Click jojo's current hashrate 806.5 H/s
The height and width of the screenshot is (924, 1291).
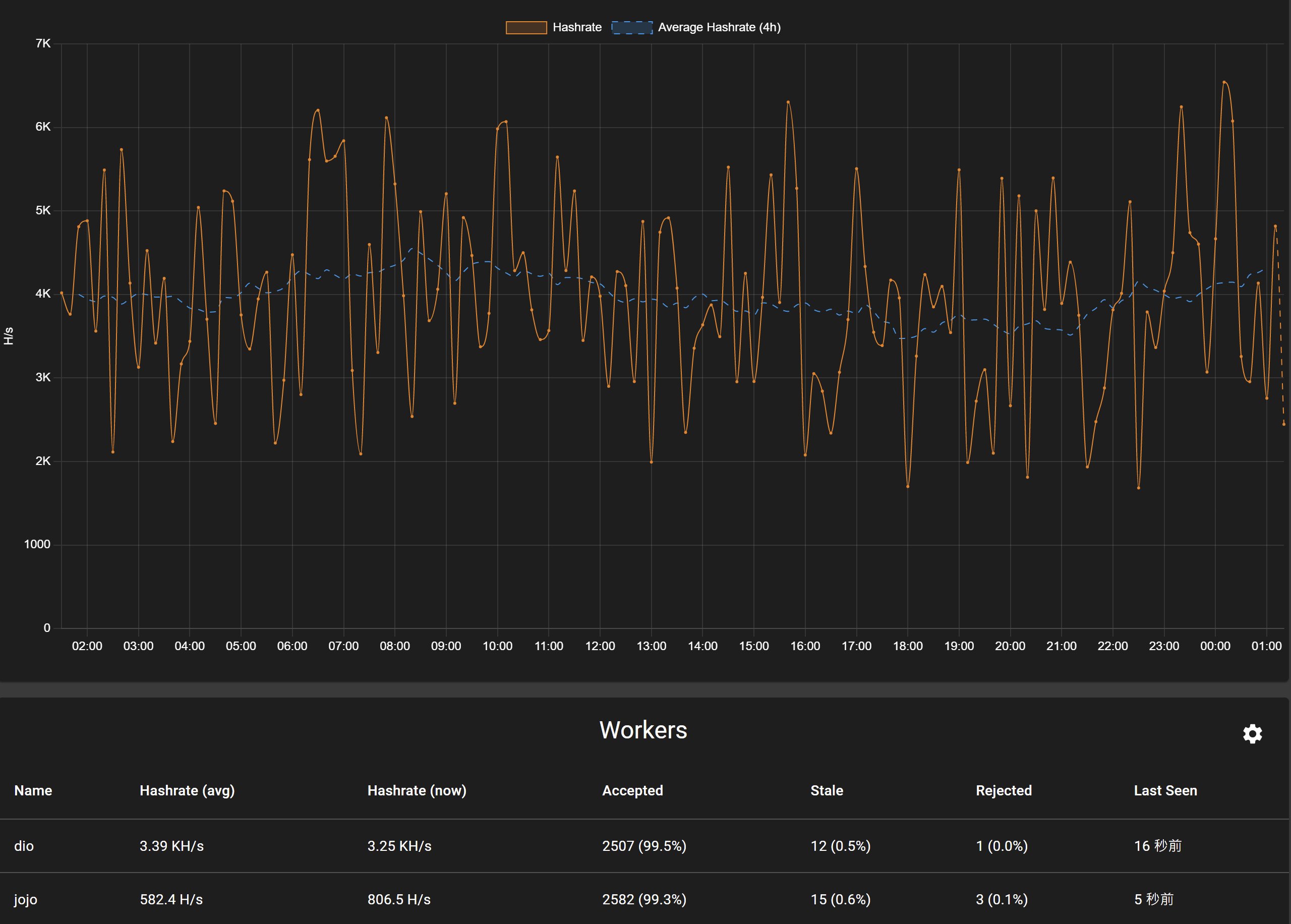pos(399,899)
